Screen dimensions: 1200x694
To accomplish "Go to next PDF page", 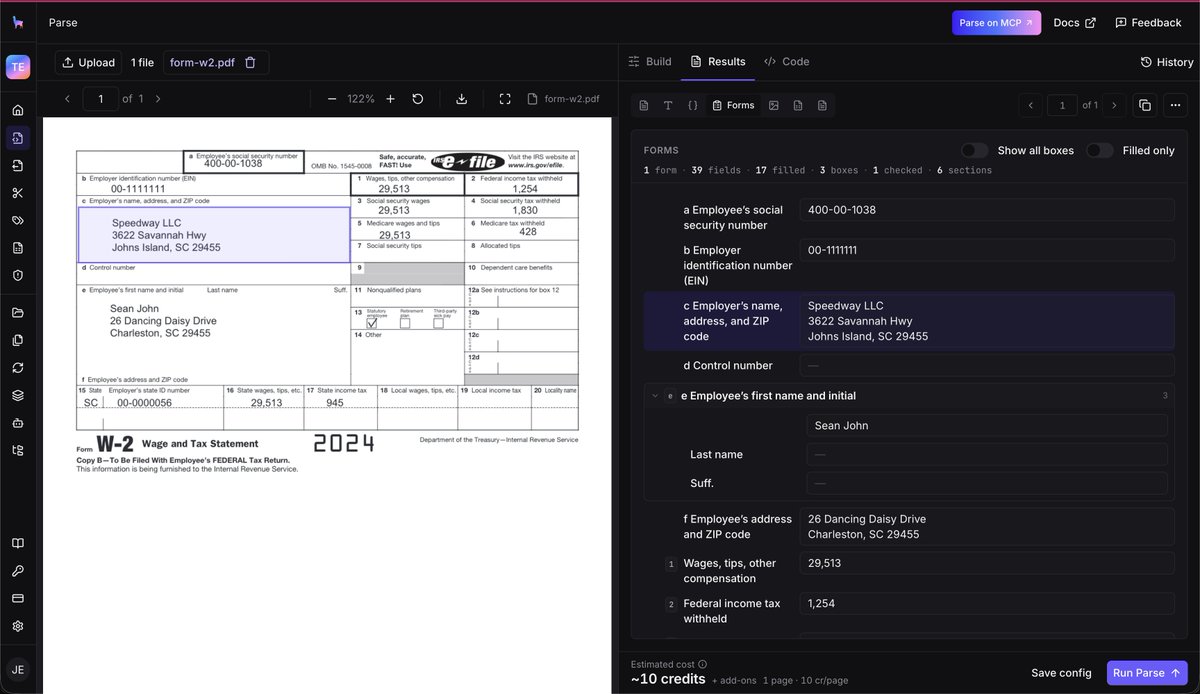I will click(x=158, y=99).
